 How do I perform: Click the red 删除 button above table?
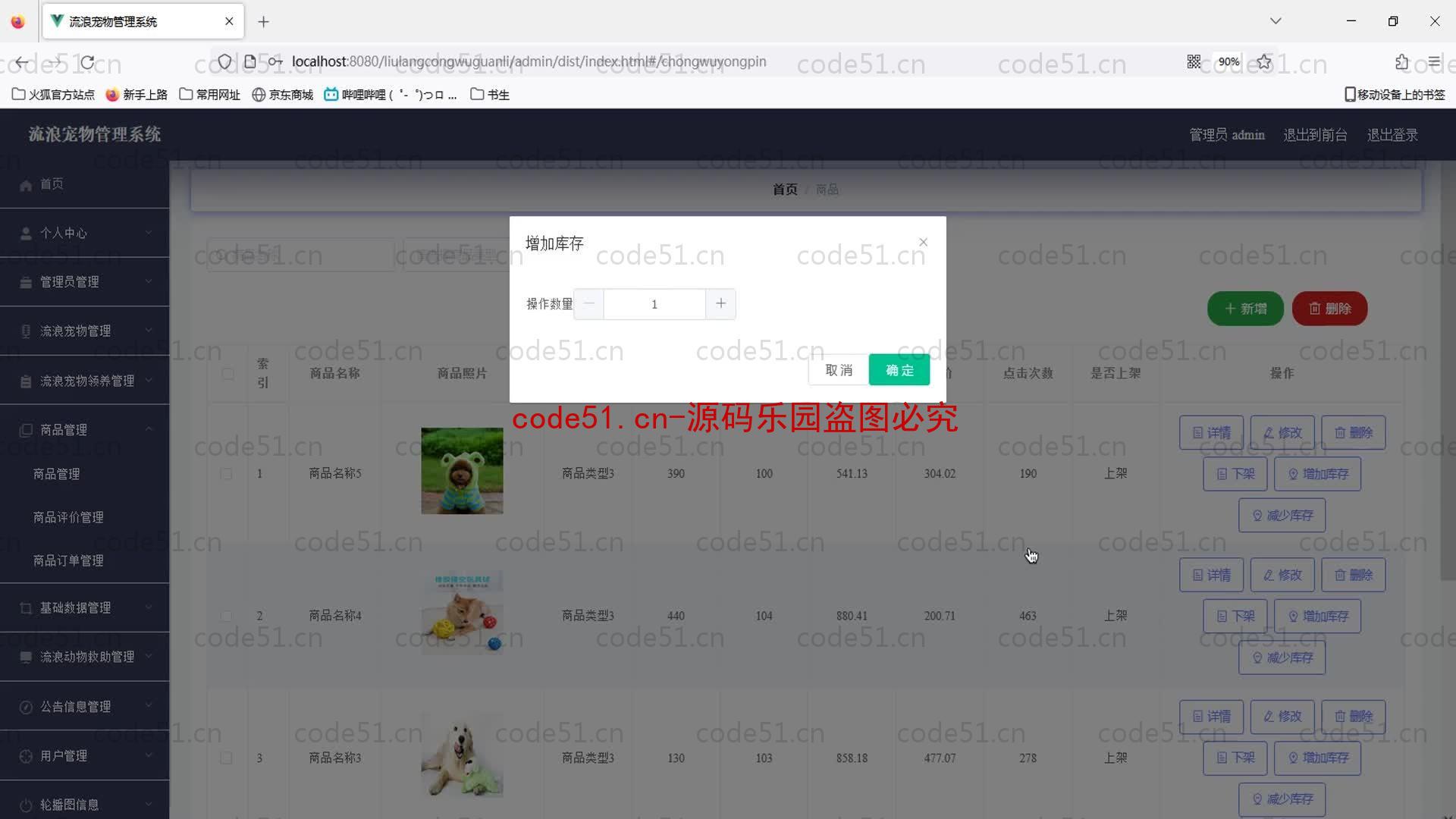point(1330,309)
